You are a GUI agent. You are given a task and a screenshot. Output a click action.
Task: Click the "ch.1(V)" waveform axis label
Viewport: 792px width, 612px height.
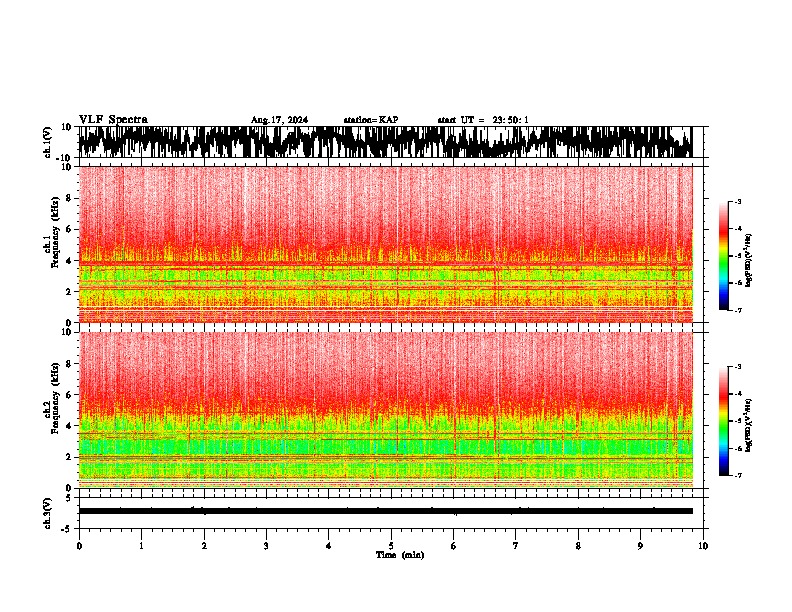tap(48, 142)
